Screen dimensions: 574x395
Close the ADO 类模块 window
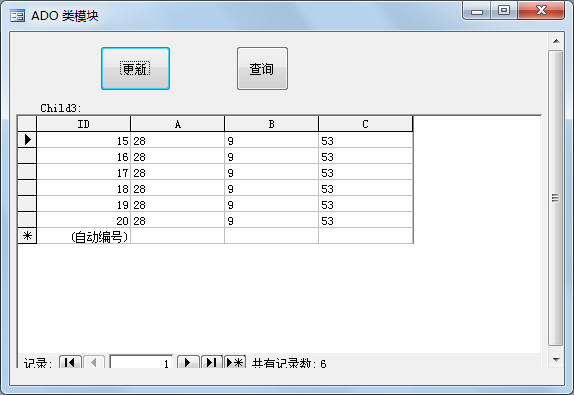(x=541, y=10)
